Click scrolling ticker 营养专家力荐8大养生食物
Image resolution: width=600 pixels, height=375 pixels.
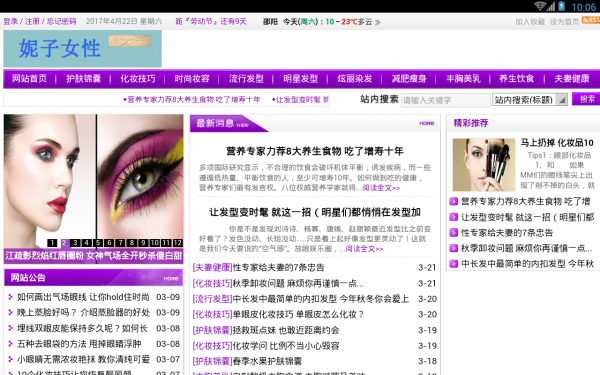(192, 99)
